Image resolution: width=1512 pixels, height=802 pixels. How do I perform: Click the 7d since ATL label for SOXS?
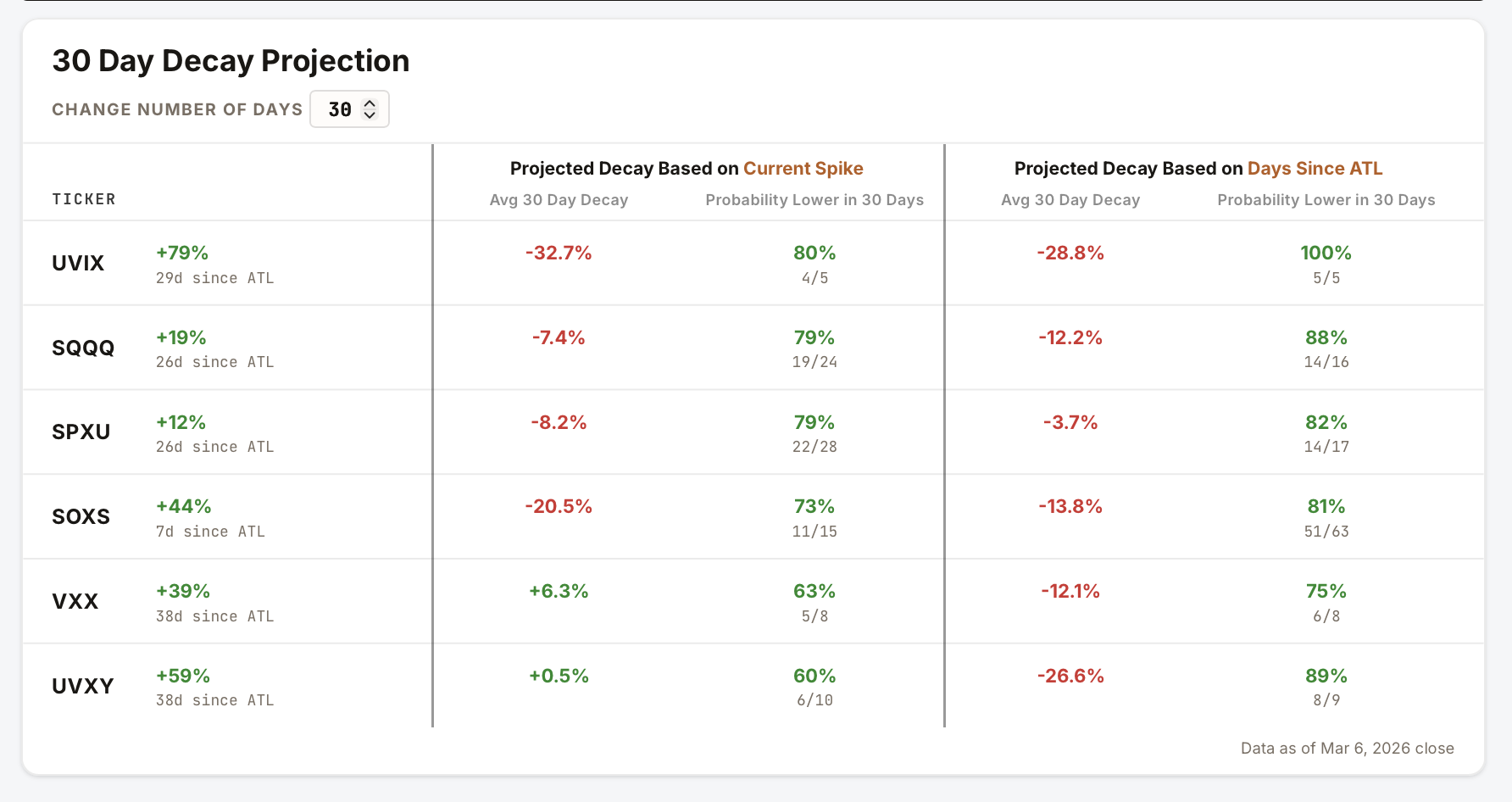click(210, 532)
